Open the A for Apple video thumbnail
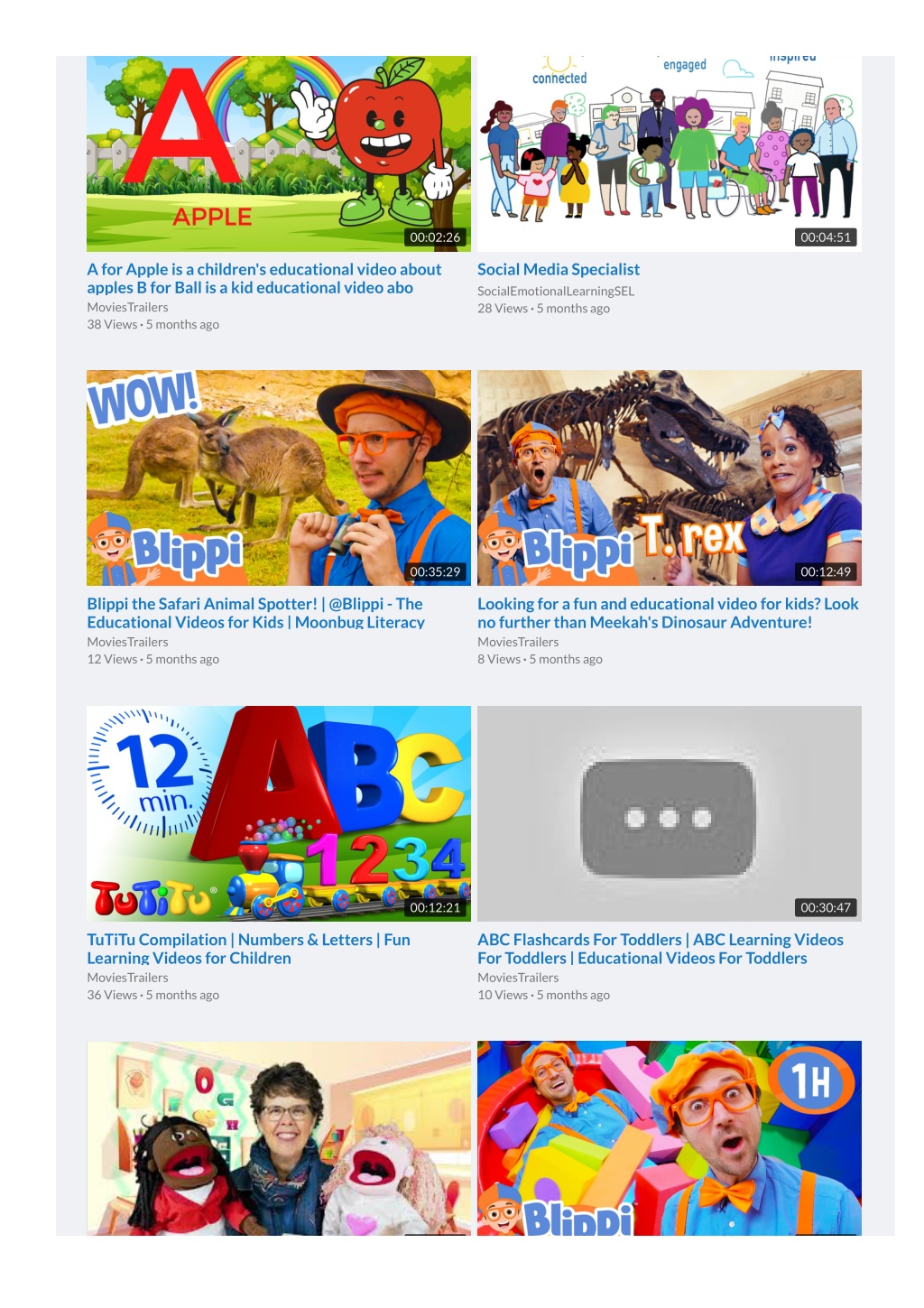The width and height of the screenshot is (924, 1308). tap(279, 153)
